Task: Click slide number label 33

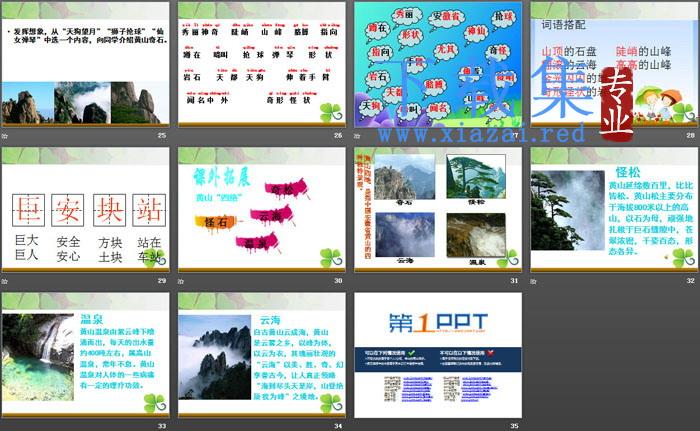Action: [162, 426]
